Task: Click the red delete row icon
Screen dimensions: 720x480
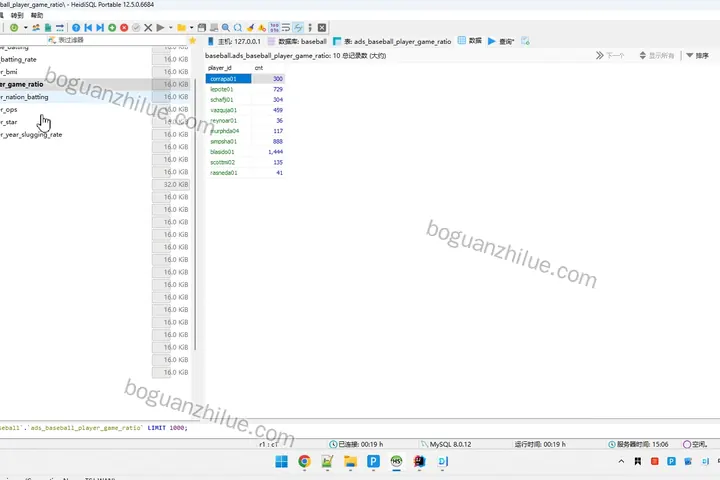Action: (124, 28)
